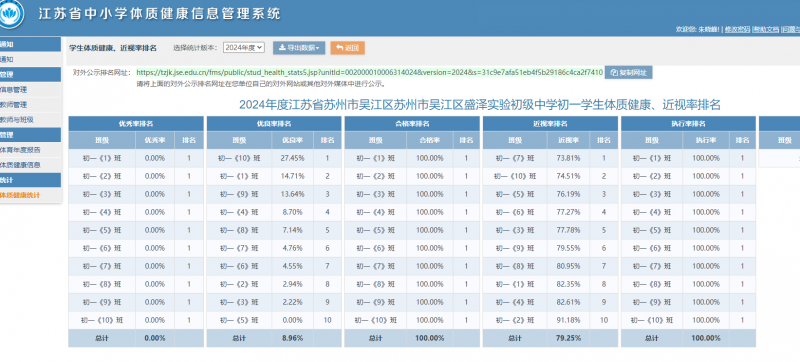Open 体质健康信息 in the sidebar
800x362 pixels.
(31, 165)
